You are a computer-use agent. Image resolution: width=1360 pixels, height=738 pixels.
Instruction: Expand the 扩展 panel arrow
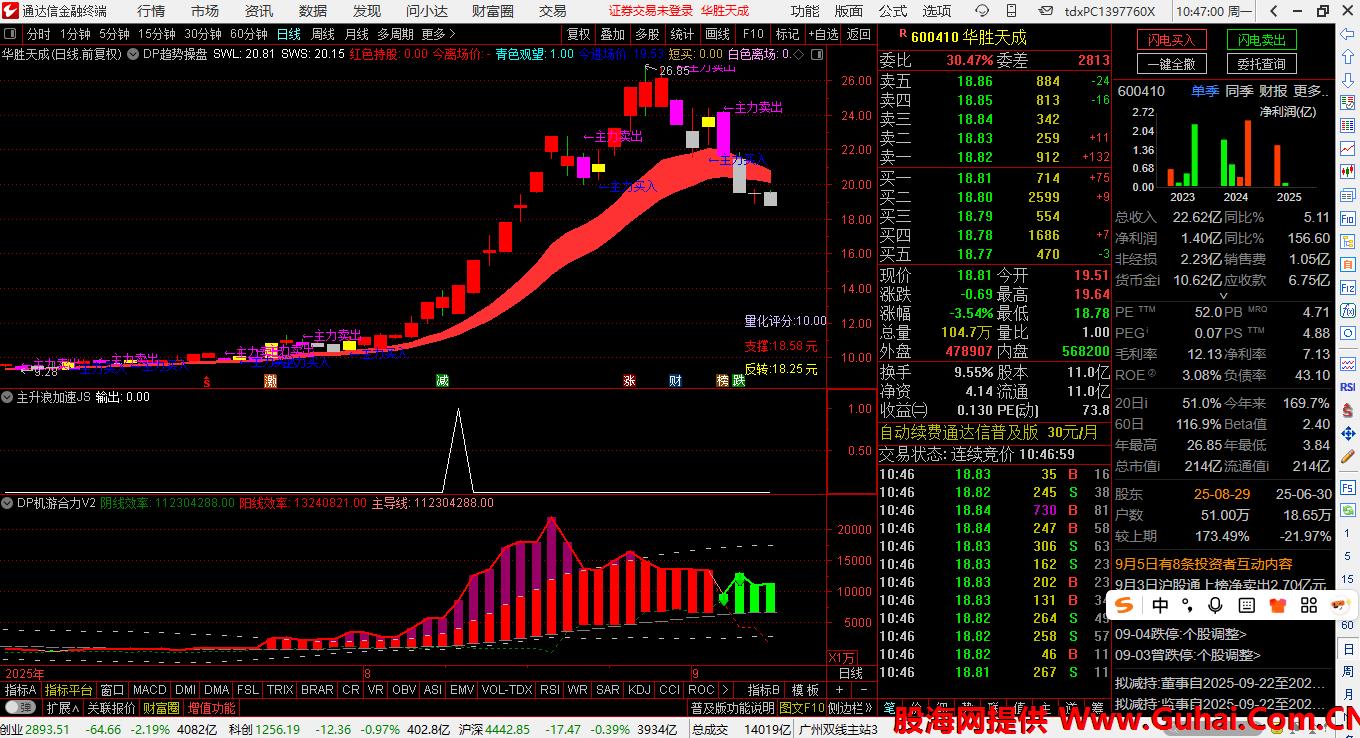[x=62, y=708]
